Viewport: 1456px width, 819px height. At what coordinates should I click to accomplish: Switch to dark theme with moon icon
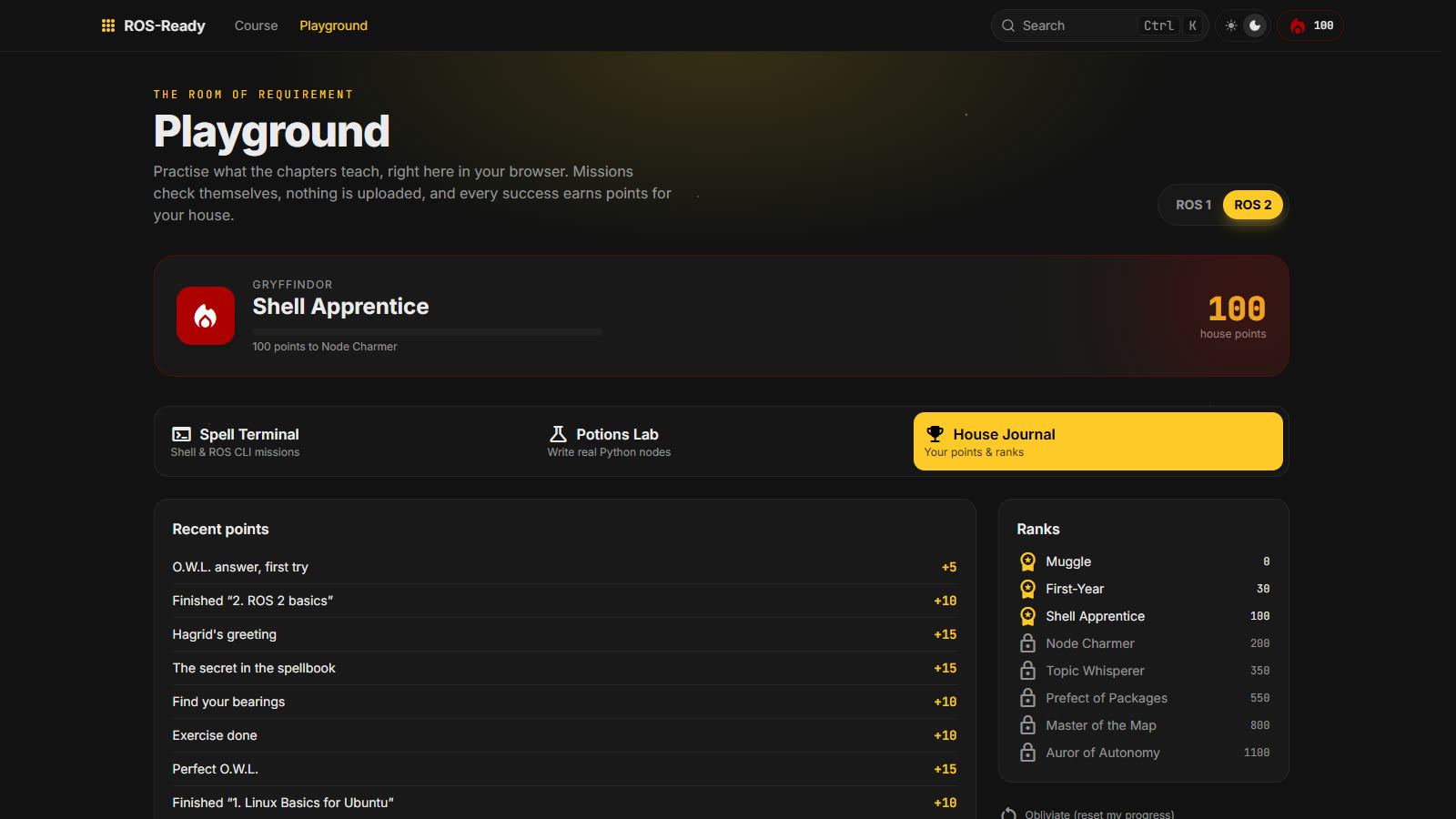point(1255,25)
